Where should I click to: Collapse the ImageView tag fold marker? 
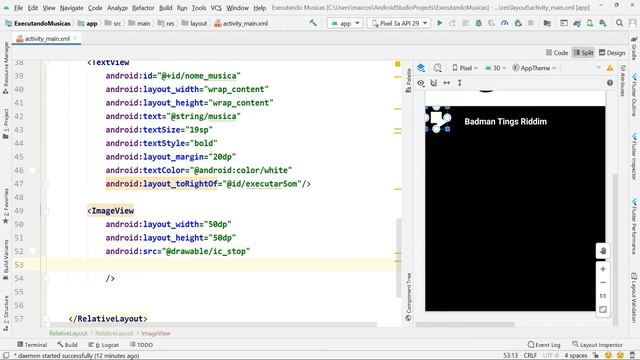(46, 211)
